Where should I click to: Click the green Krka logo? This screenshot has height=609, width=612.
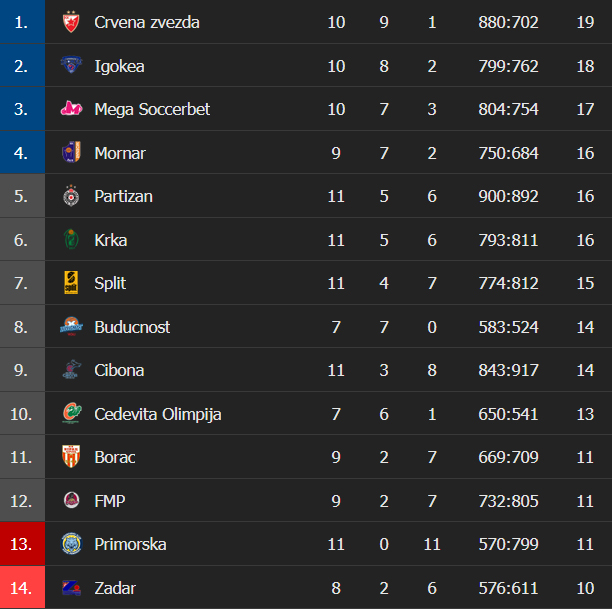[71, 239]
